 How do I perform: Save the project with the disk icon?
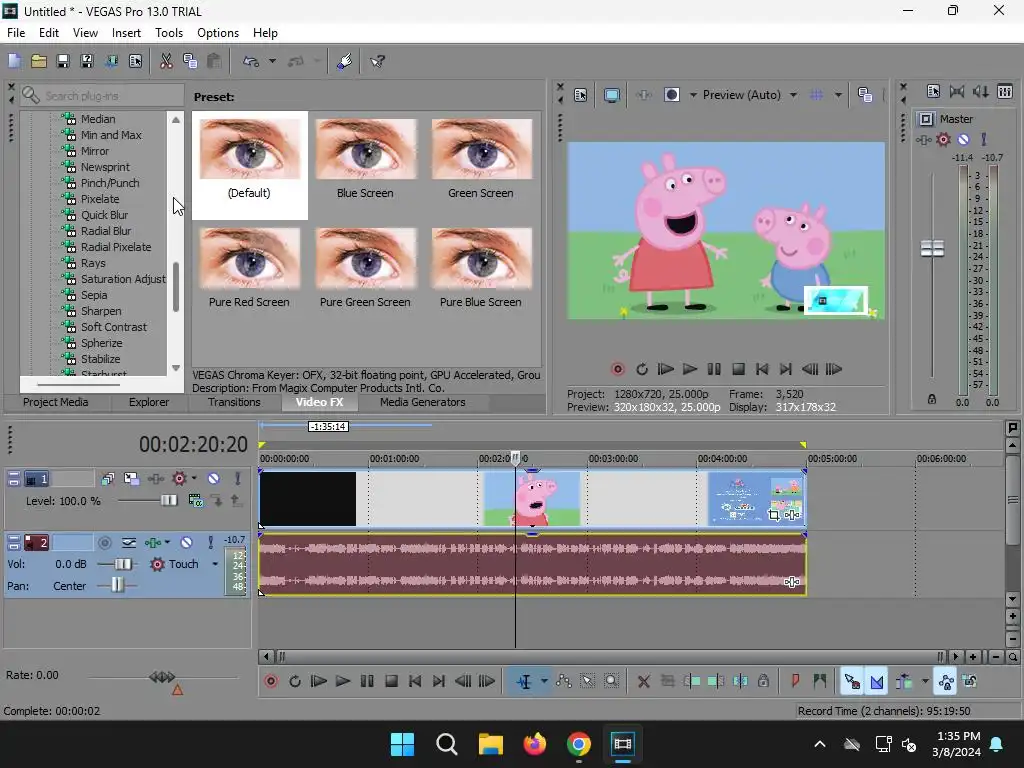pyautogui.click(x=63, y=61)
